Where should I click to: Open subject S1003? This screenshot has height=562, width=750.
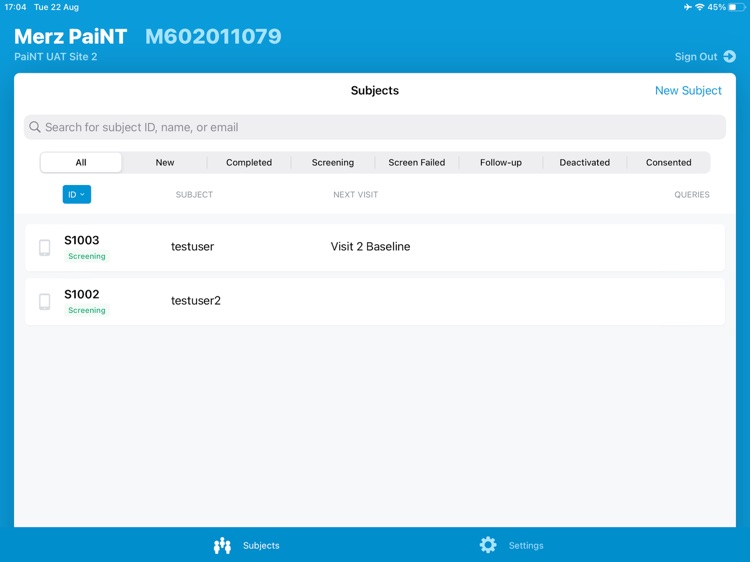point(375,248)
